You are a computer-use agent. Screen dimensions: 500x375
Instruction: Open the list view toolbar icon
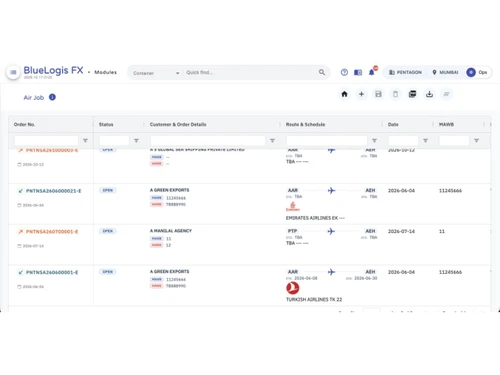(412, 94)
